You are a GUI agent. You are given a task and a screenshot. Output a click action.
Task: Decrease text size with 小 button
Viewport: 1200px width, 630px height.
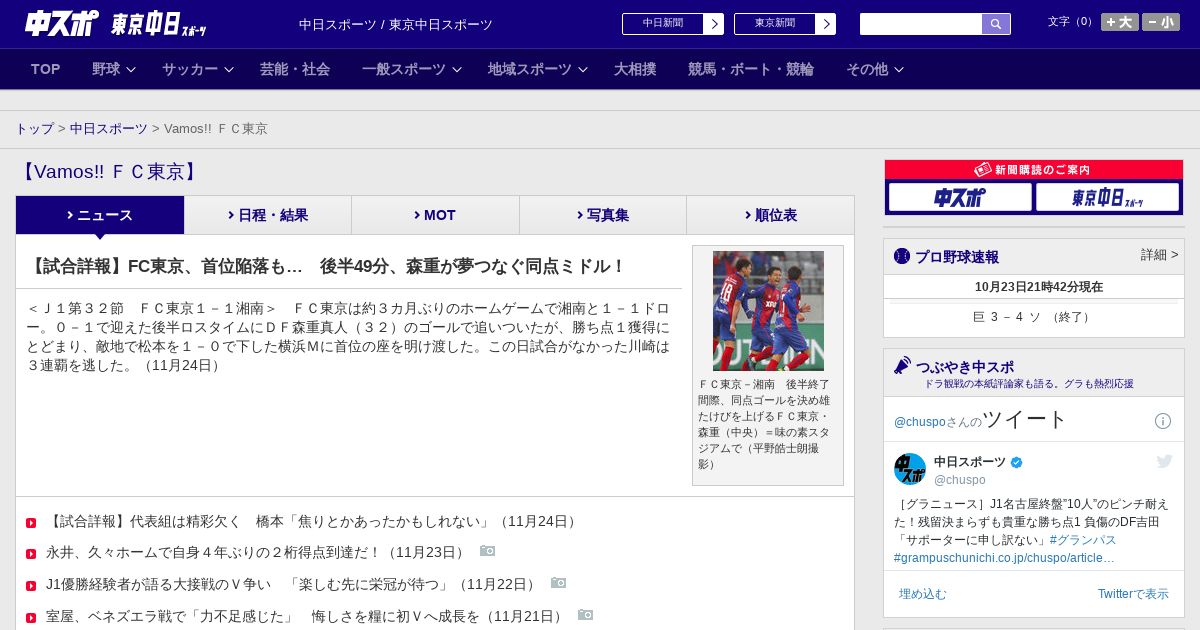1161,22
